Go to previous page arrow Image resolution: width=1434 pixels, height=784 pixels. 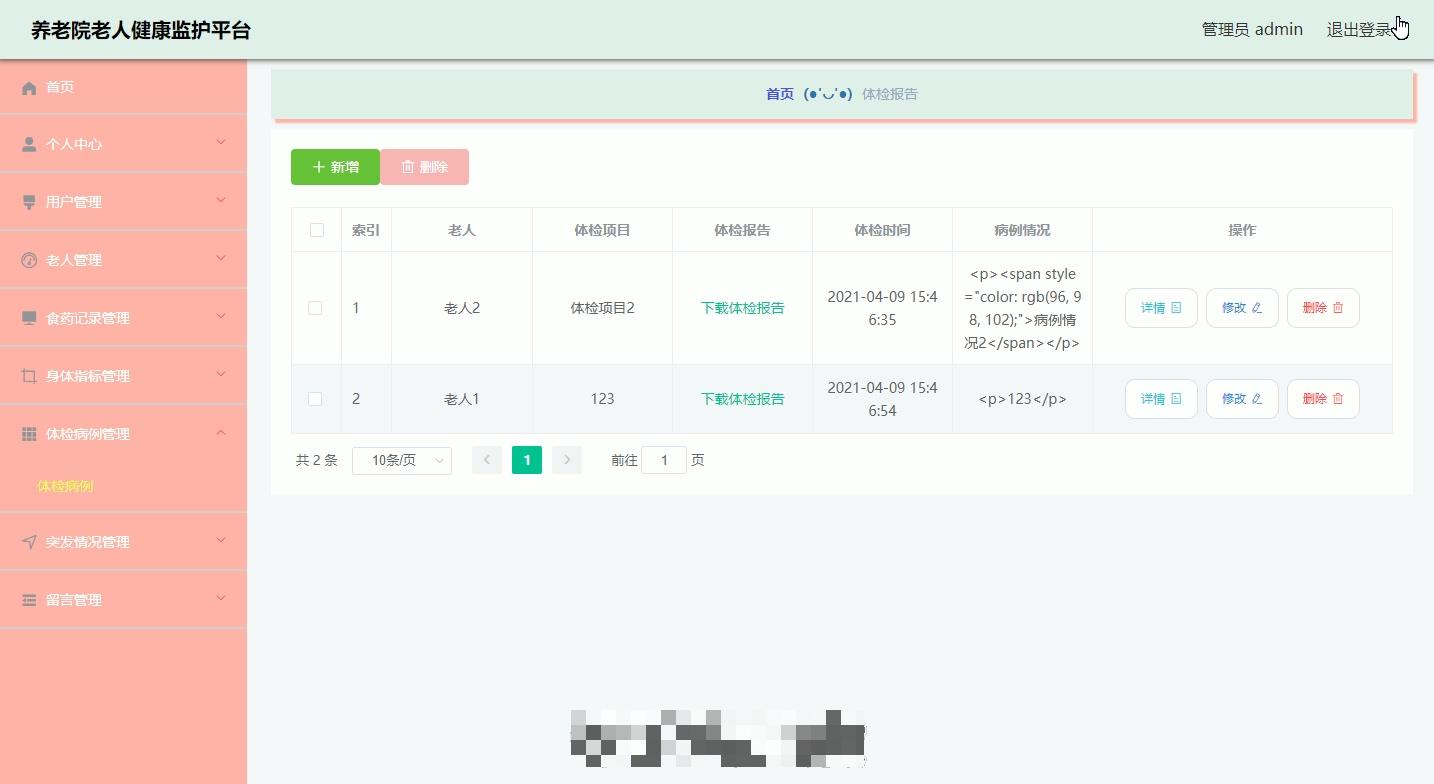click(487, 460)
